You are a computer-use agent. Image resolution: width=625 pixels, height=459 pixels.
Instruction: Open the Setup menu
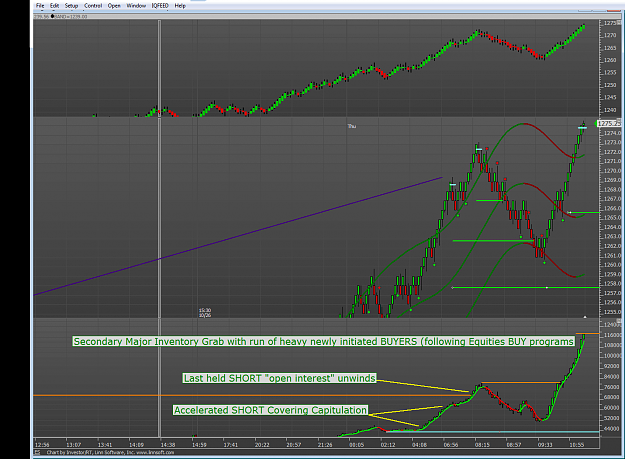pyautogui.click(x=71, y=6)
